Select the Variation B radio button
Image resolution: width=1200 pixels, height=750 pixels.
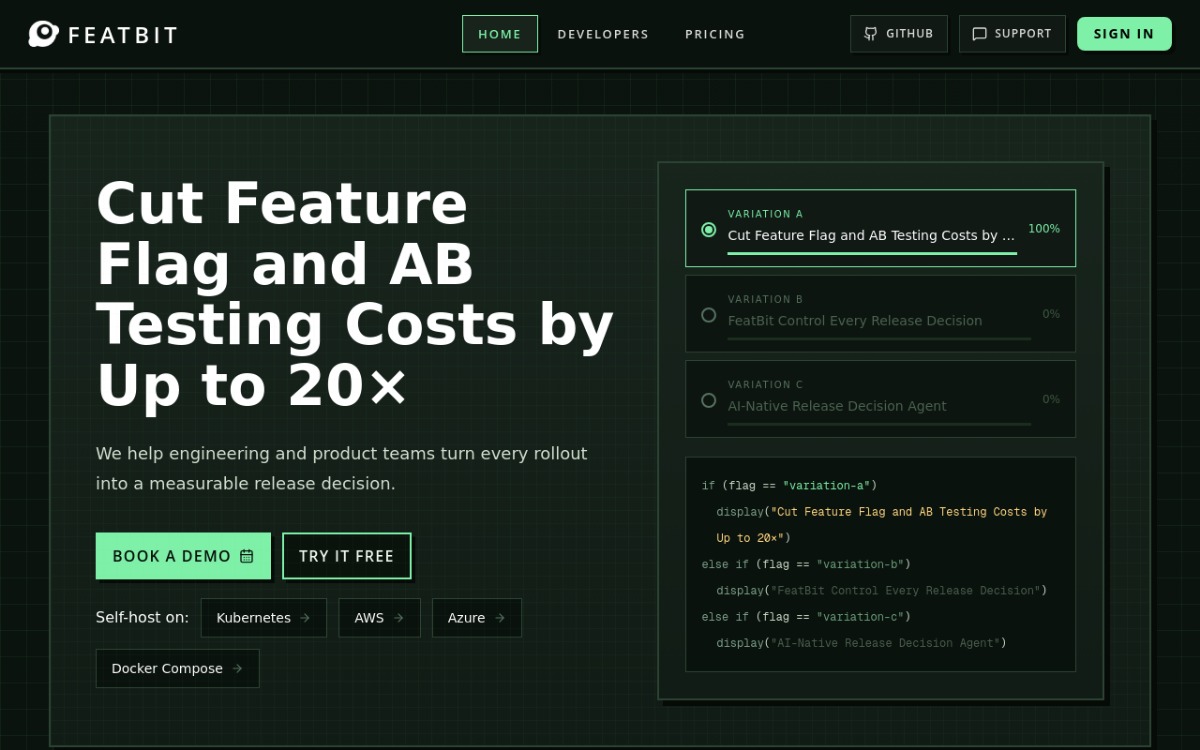709,314
